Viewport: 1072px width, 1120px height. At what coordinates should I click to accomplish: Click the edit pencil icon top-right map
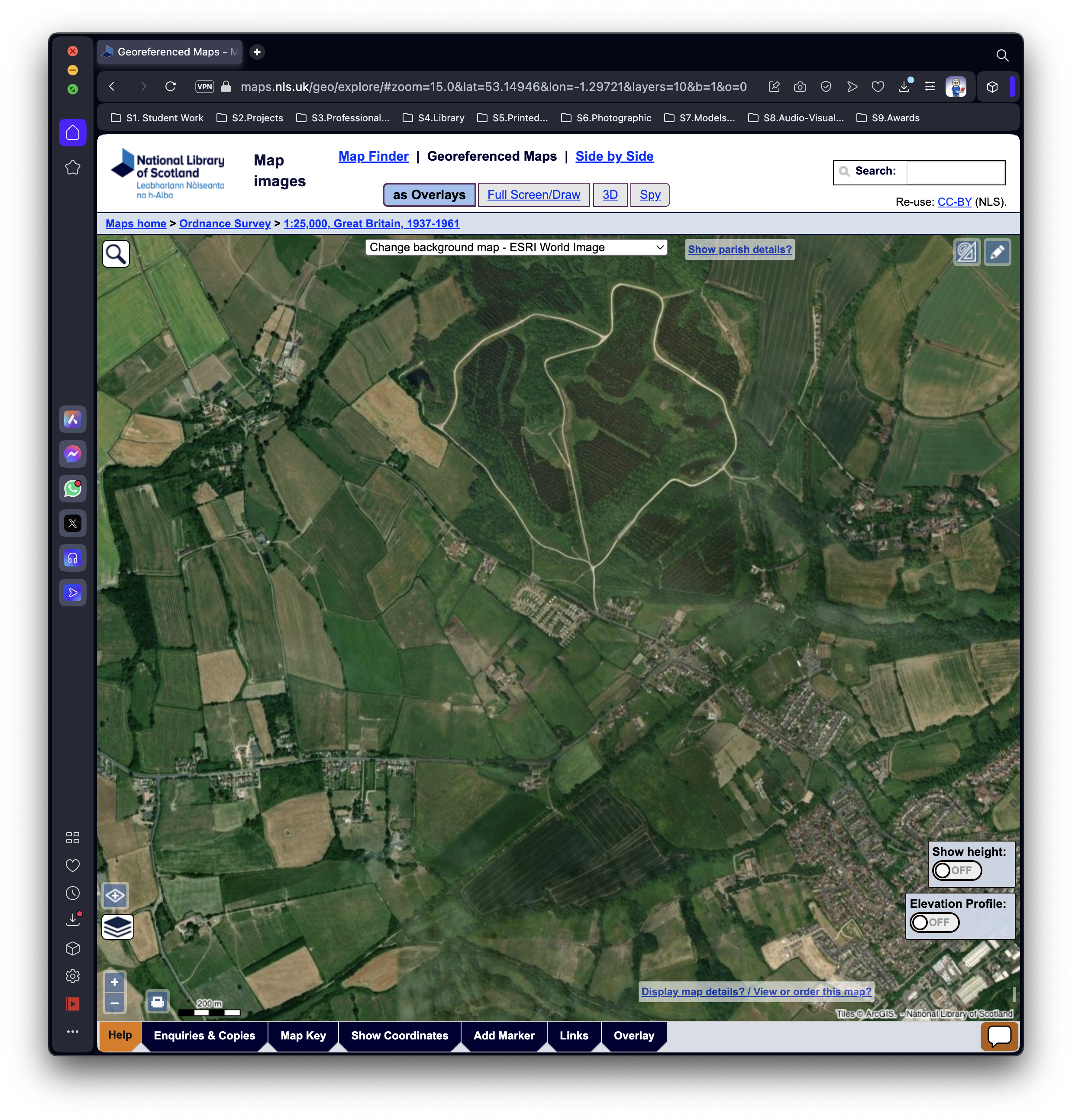pyautogui.click(x=997, y=251)
